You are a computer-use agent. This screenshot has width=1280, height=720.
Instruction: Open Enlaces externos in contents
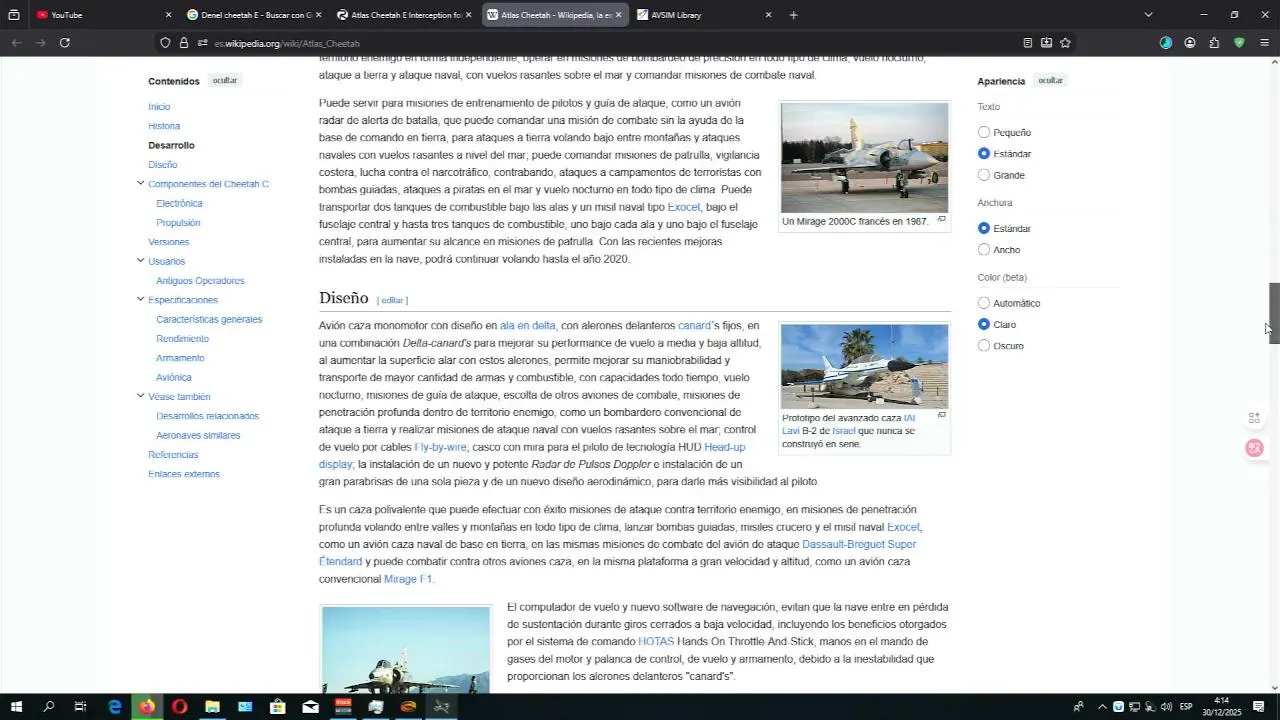[x=184, y=474]
